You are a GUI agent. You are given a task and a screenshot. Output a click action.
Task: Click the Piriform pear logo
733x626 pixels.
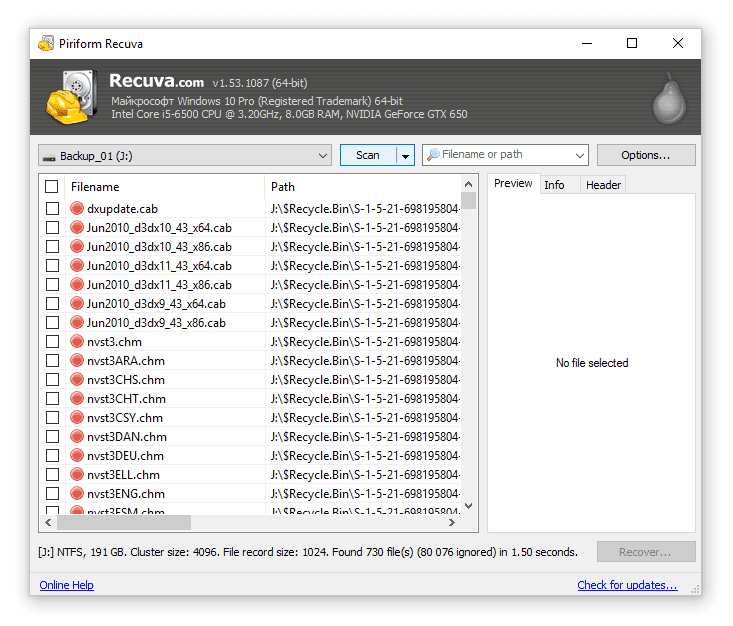click(669, 98)
